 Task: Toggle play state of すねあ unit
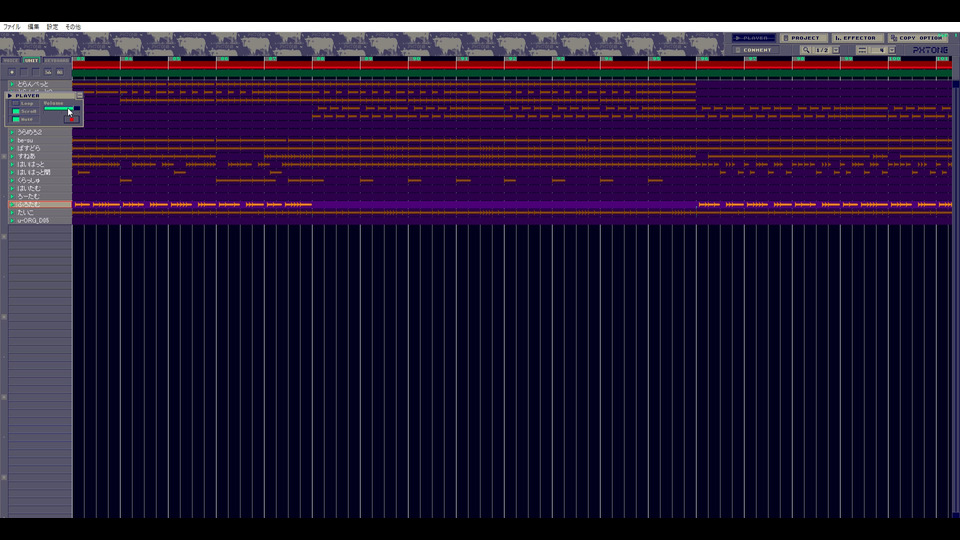(12, 156)
